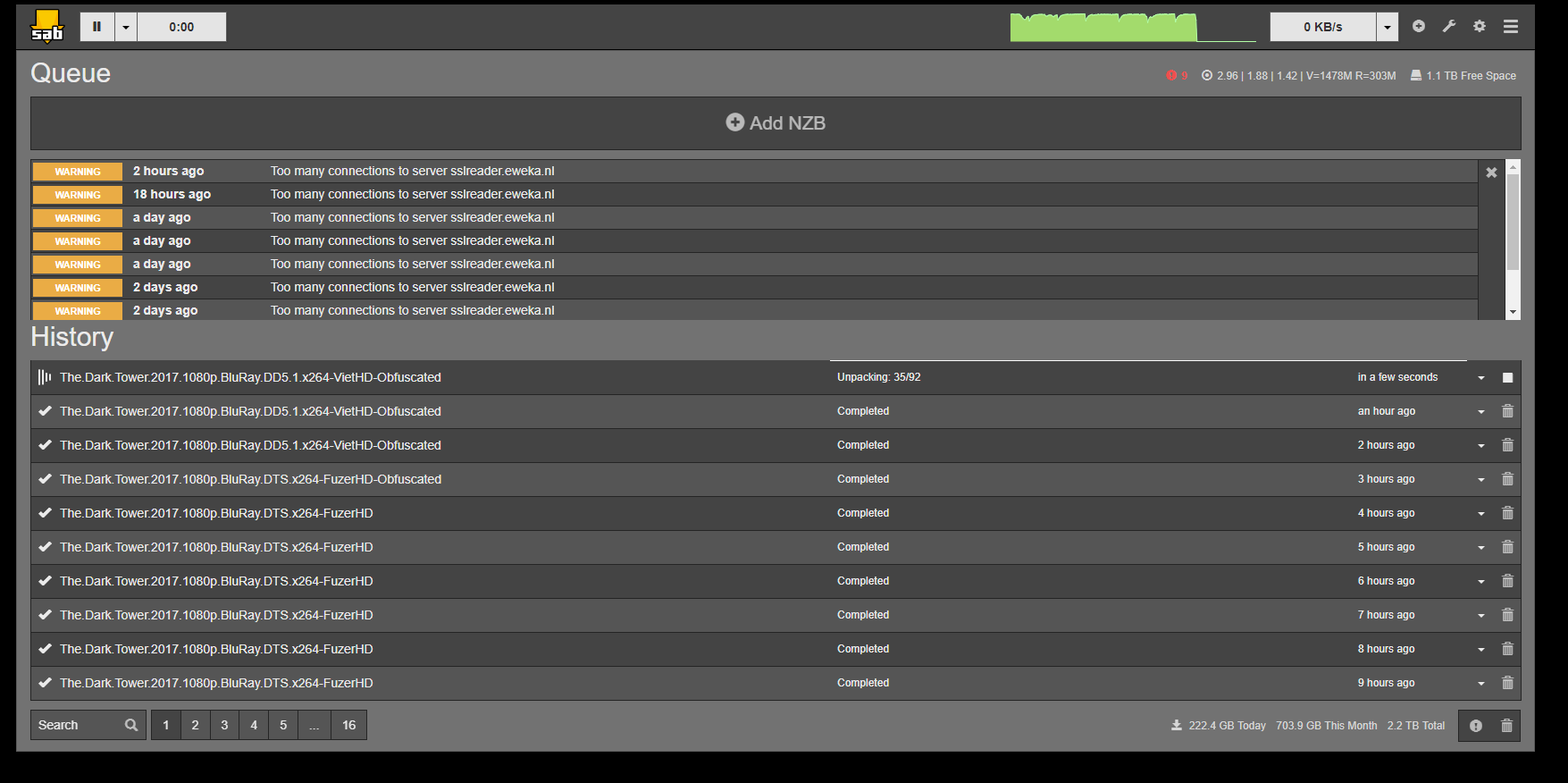
Task: Open the pause duration dropdown arrow
Action: 126,27
